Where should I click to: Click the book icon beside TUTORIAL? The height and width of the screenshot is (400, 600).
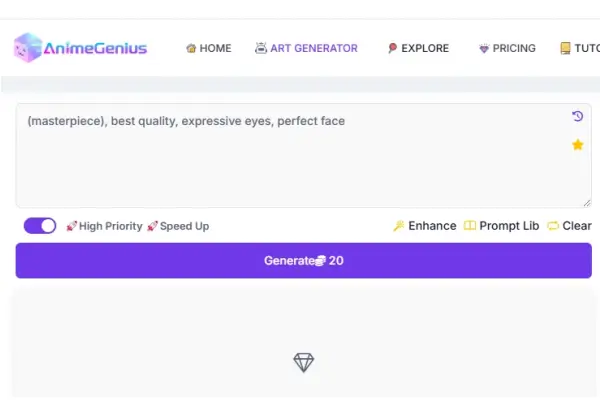tap(565, 48)
